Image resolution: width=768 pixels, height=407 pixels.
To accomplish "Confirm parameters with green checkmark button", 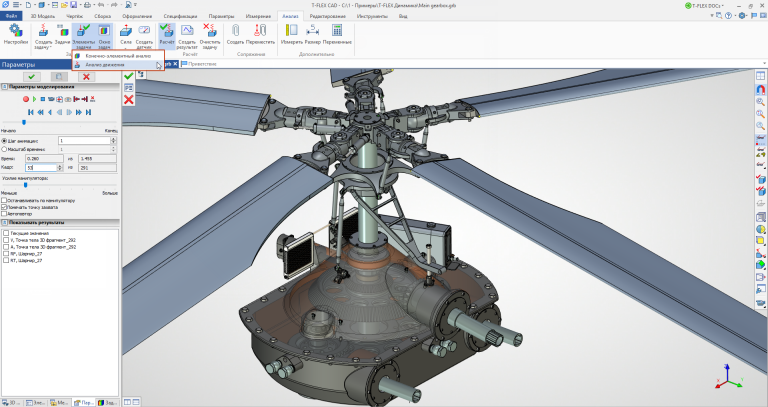I will pos(32,76).
